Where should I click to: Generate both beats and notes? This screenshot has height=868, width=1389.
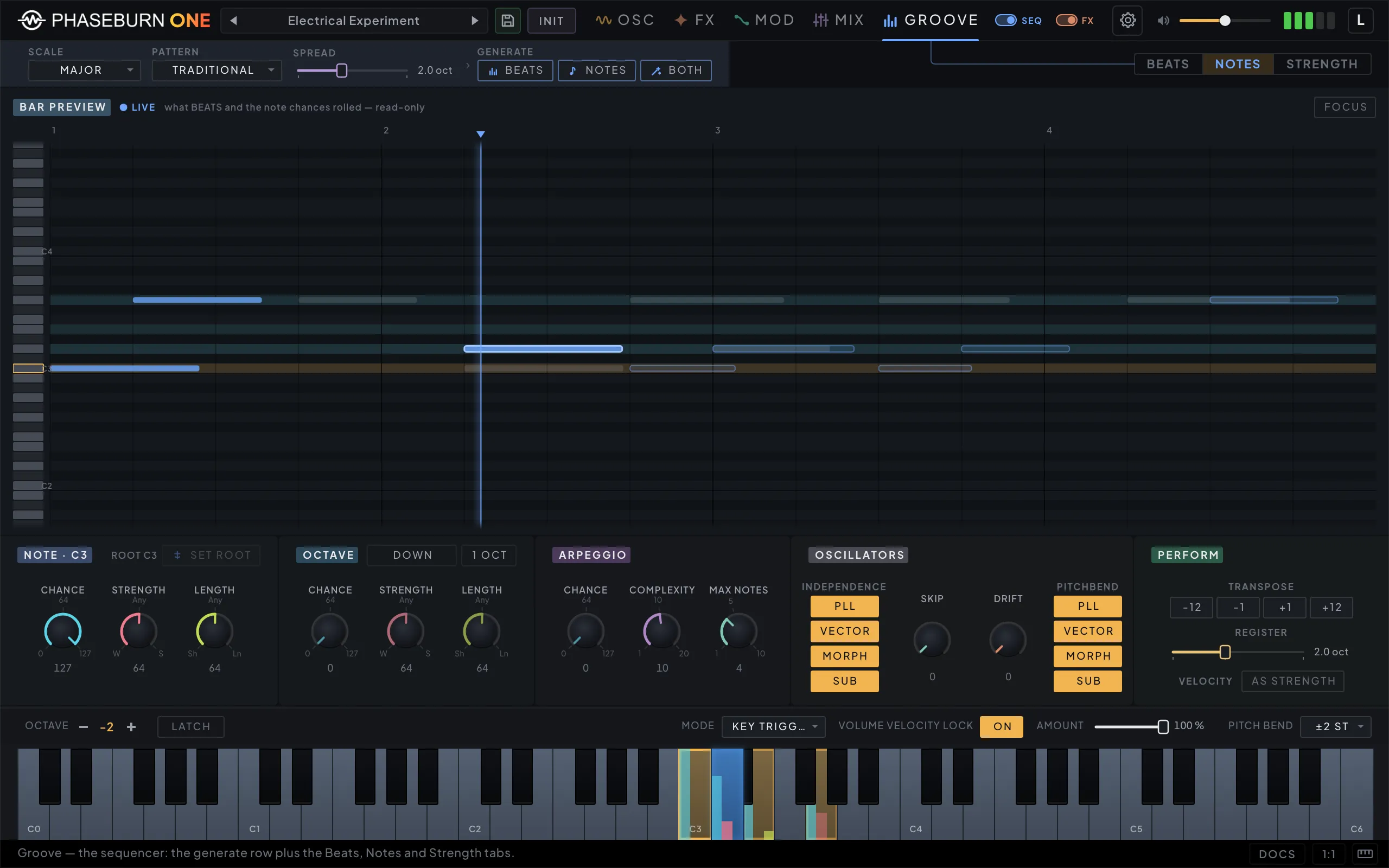(676, 71)
